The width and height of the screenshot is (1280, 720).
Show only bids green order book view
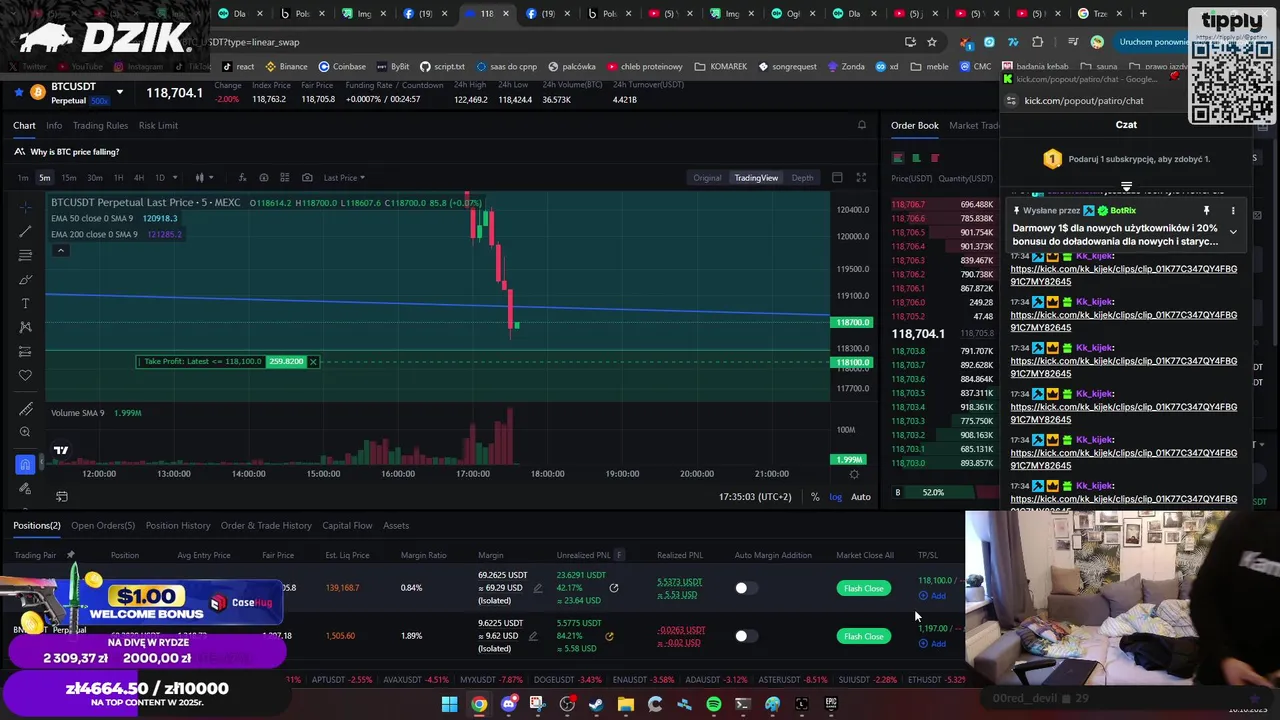coord(916,158)
